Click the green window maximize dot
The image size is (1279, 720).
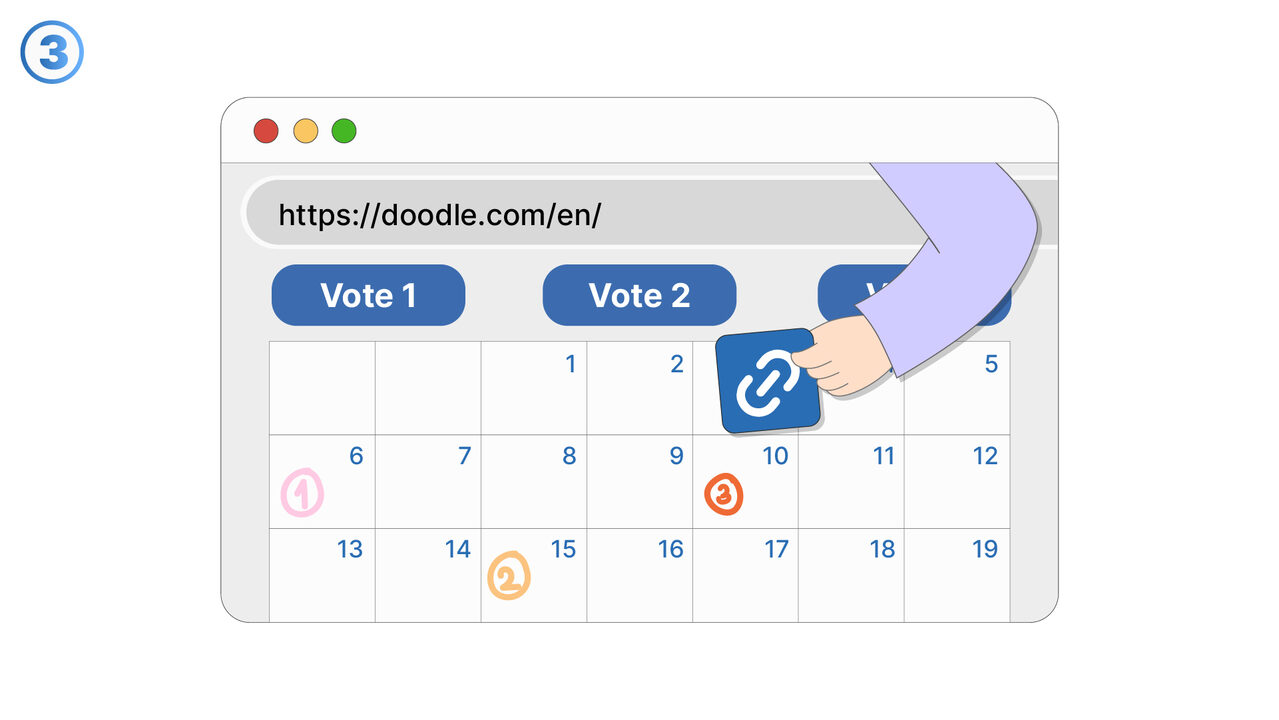(x=344, y=131)
